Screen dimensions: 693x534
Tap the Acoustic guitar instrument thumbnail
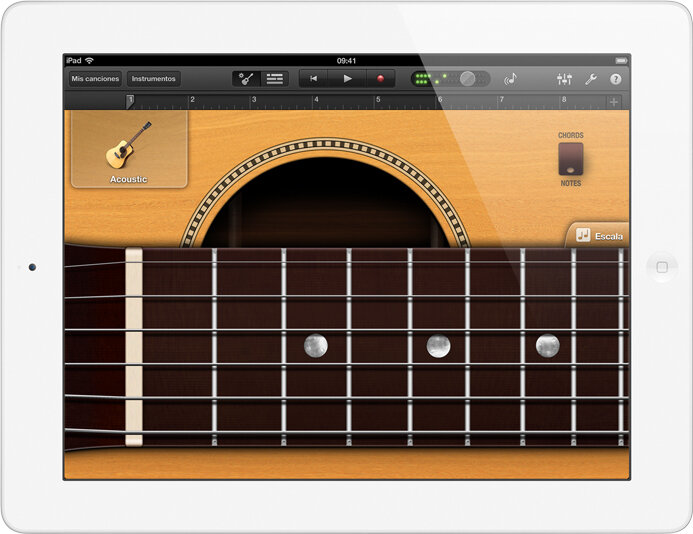click(129, 149)
